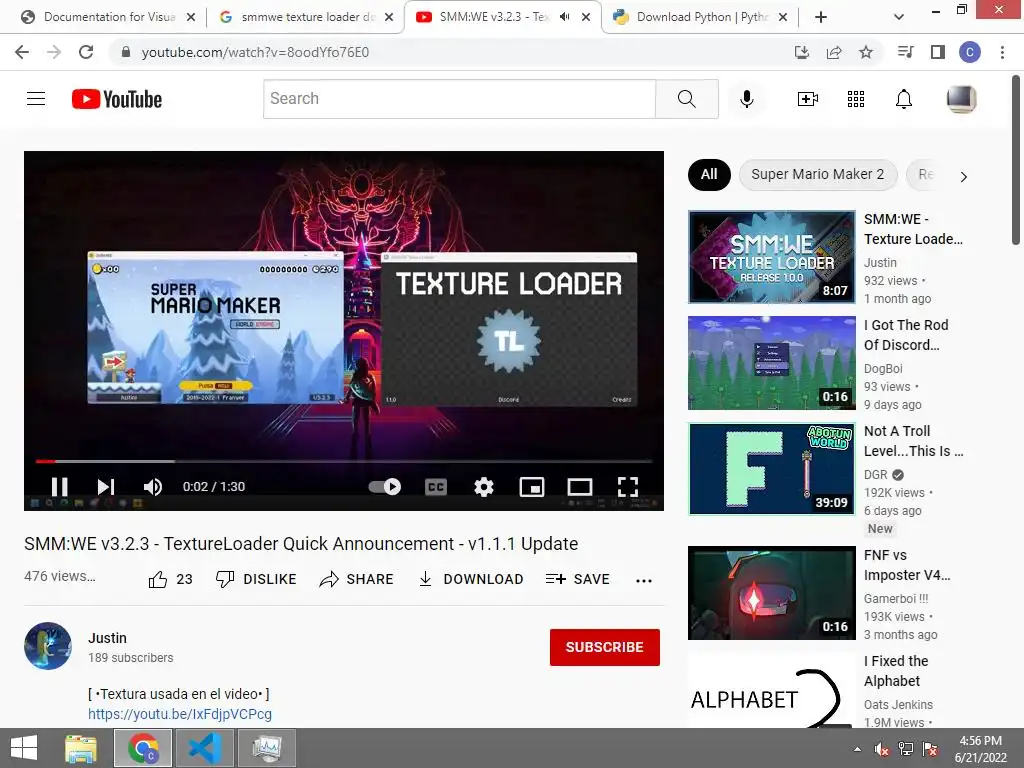This screenshot has height=768, width=1024.
Task: Click DOWNLOAD button under video
Action: [471, 579]
